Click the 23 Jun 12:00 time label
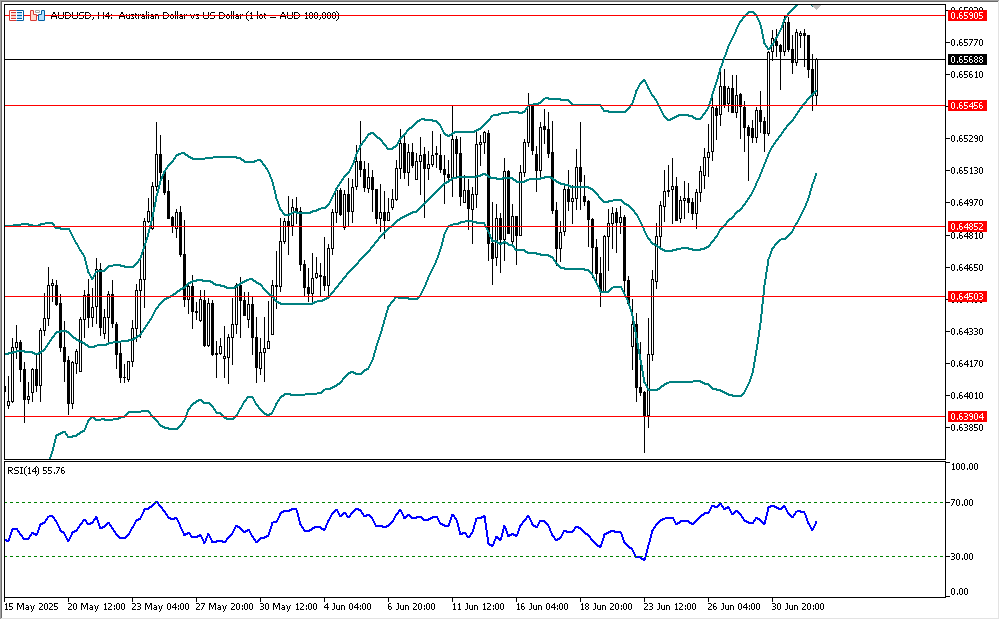Image resolution: width=1000 pixels, height=620 pixels. pyautogui.click(x=670, y=607)
